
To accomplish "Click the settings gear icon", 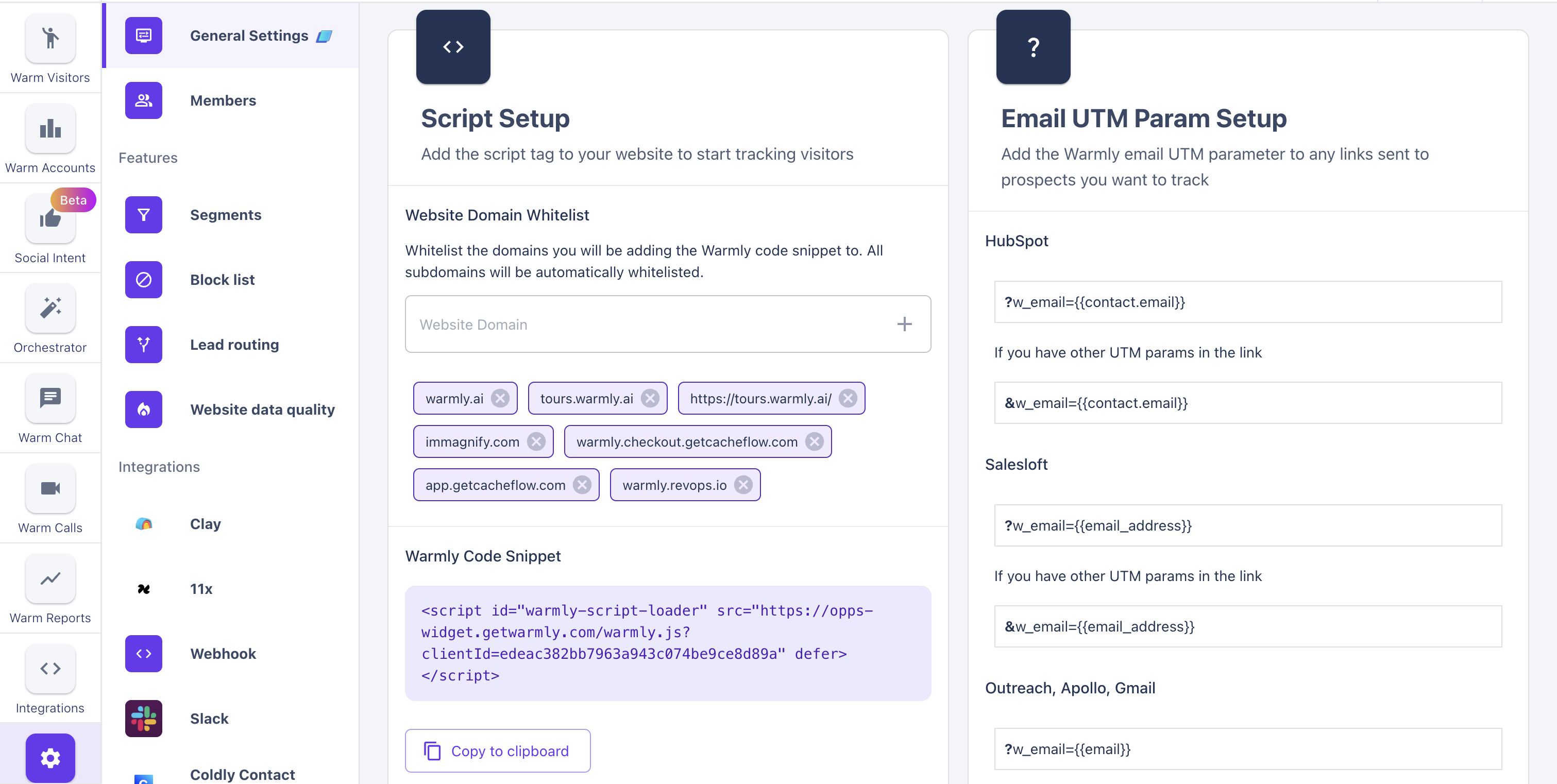I will 50,757.
